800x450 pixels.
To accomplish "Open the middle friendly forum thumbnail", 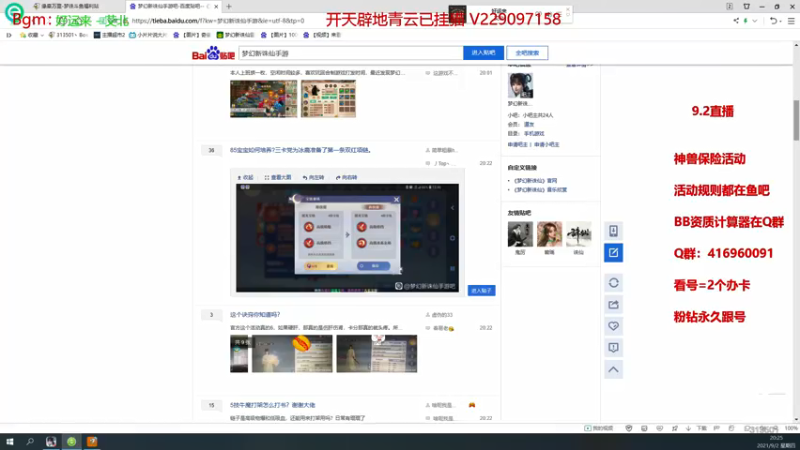I will 549,234.
